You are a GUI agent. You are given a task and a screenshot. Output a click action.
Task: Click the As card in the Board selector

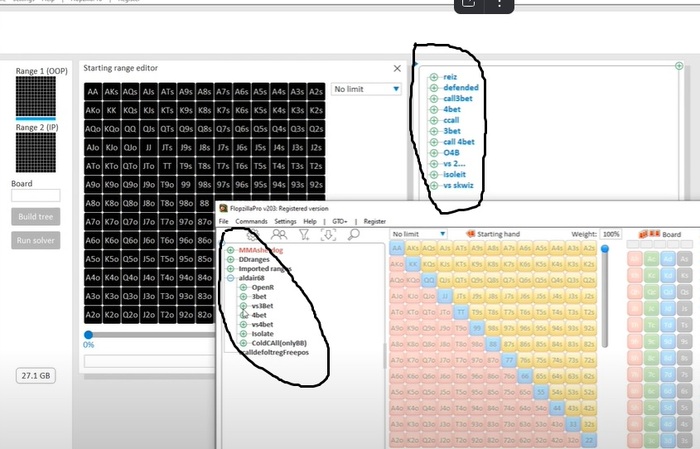[x=685, y=259]
